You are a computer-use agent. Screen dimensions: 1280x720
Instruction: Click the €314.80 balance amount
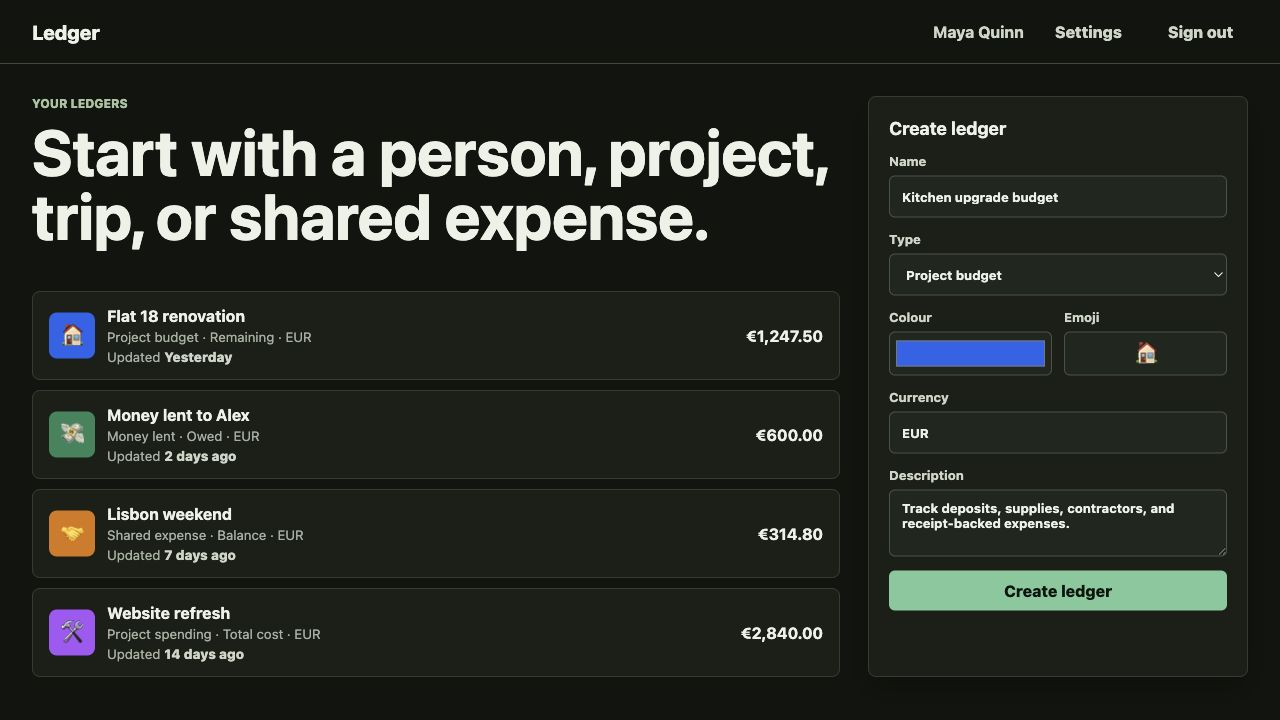point(790,534)
